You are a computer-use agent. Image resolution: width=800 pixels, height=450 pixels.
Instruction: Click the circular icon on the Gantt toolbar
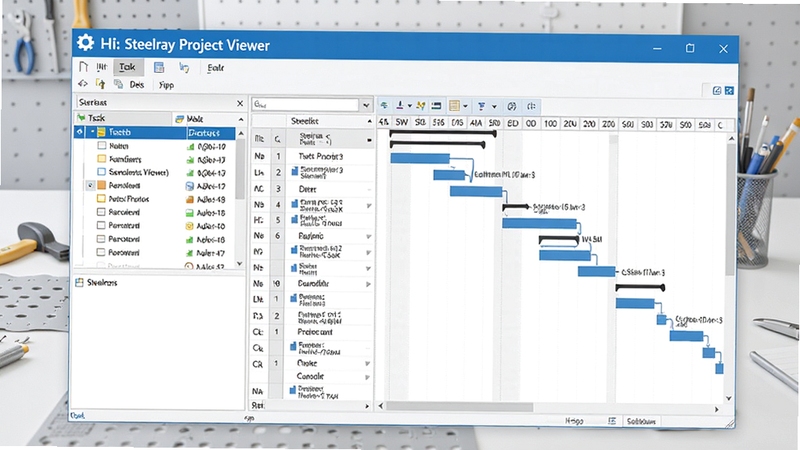(x=512, y=106)
